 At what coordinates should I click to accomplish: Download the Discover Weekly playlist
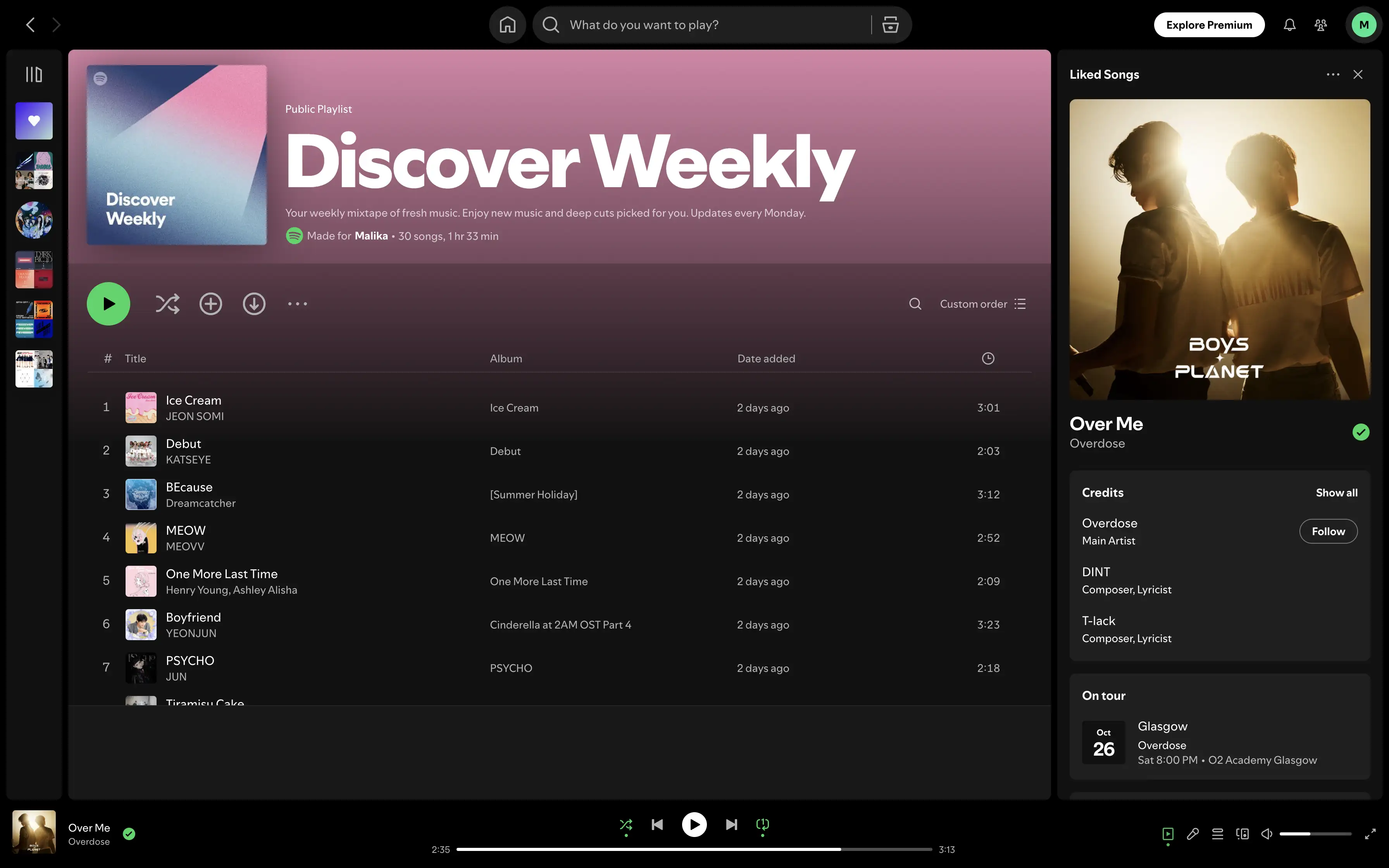pos(254,304)
